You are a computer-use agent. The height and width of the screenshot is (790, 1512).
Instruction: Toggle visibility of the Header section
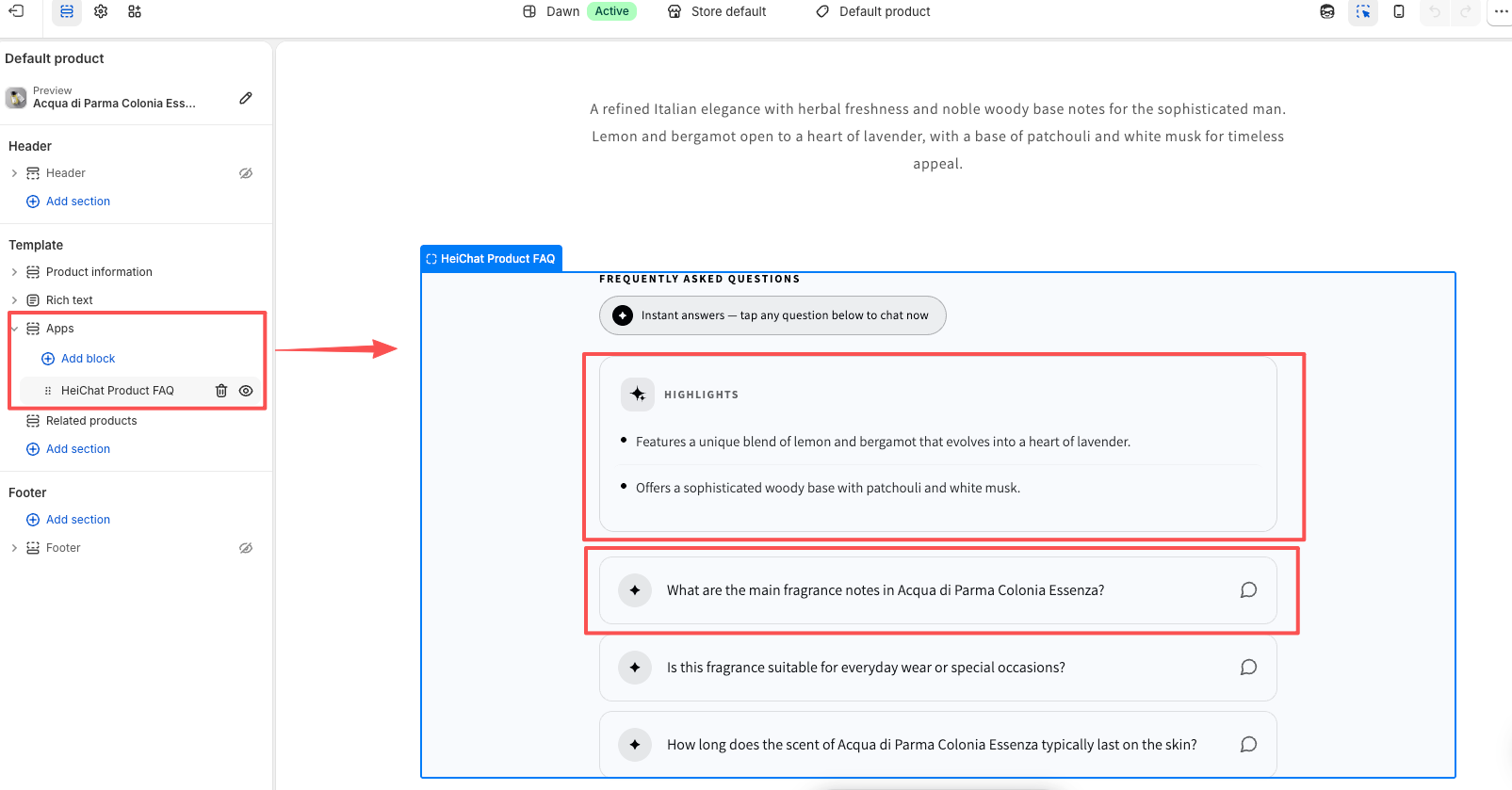(x=246, y=173)
